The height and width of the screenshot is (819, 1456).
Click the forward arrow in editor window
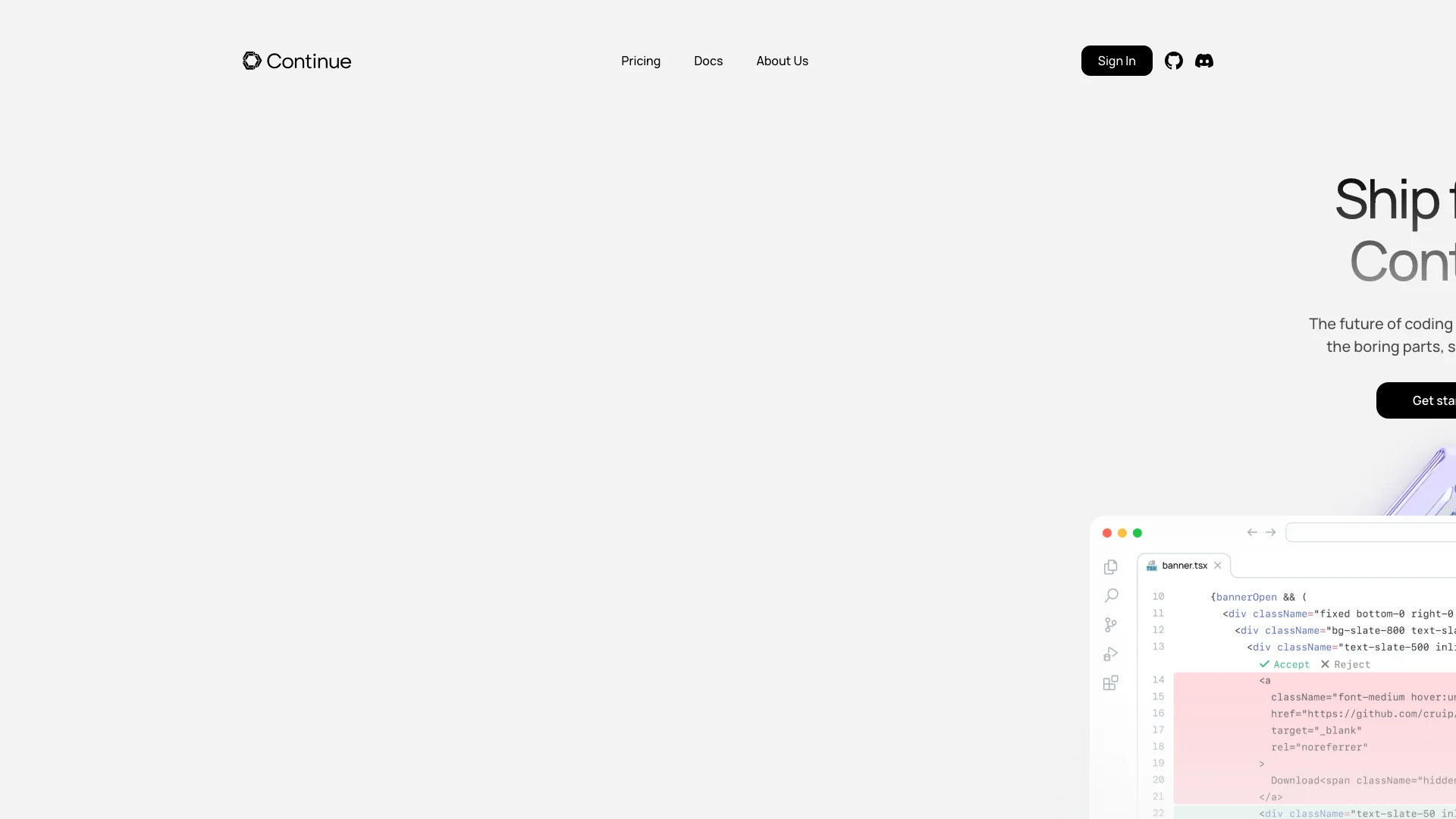click(x=1271, y=532)
